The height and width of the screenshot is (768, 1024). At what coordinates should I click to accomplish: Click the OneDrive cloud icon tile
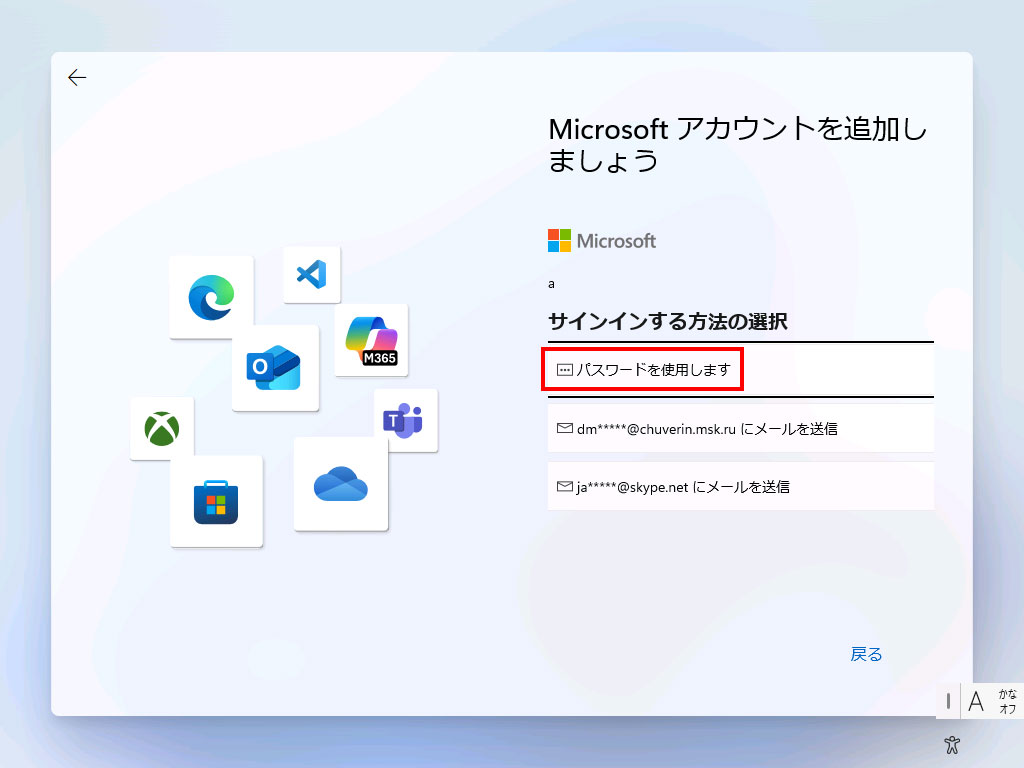(x=341, y=484)
